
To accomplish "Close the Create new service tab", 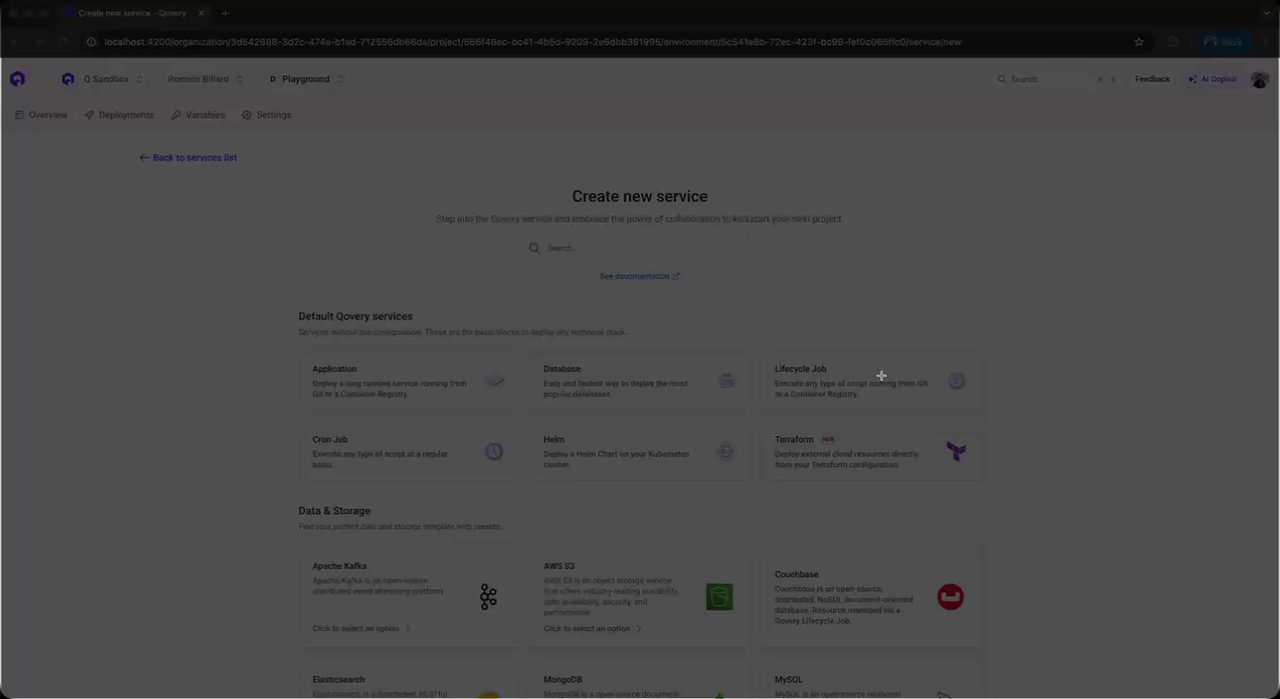I will pyautogui.click(x=201, y=13).
